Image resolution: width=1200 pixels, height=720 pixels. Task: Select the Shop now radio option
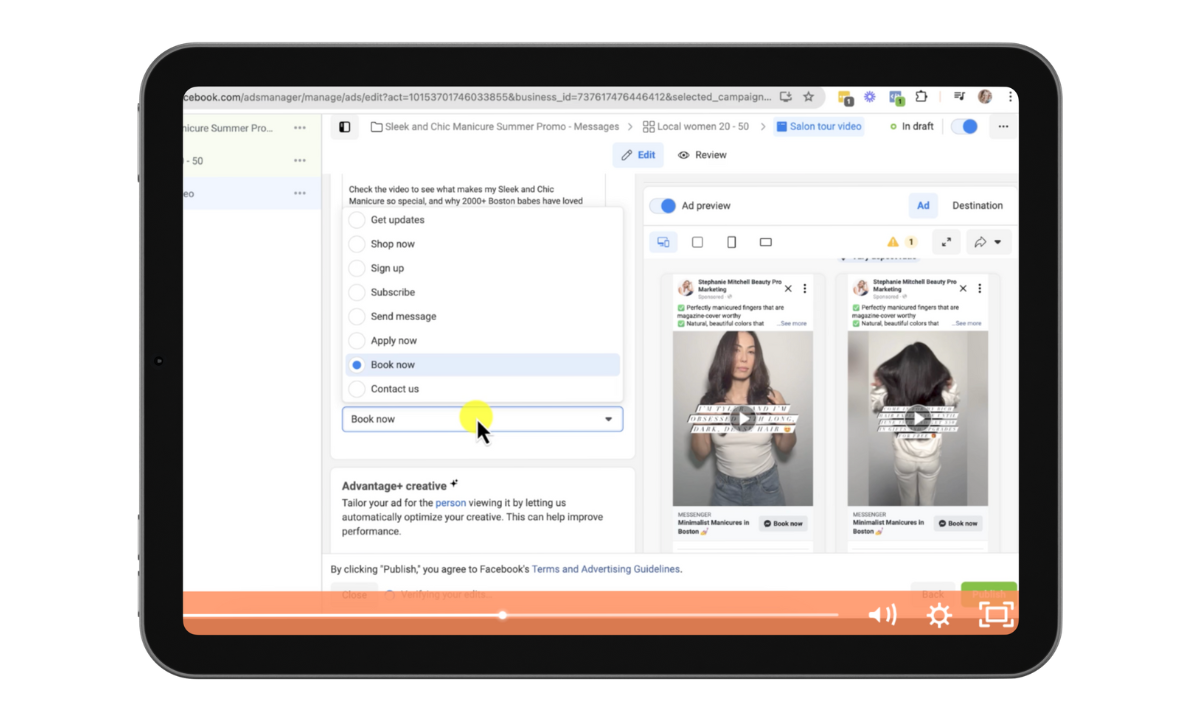click(x=357, y=244)
